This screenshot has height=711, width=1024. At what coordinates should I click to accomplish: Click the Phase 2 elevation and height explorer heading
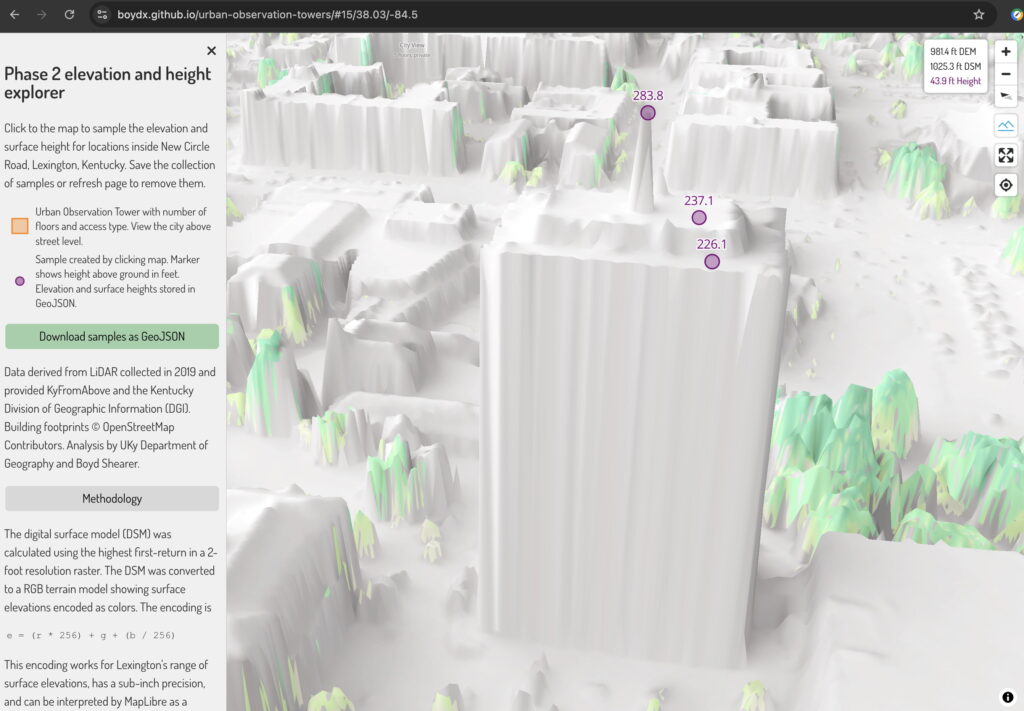pos(108,83)
